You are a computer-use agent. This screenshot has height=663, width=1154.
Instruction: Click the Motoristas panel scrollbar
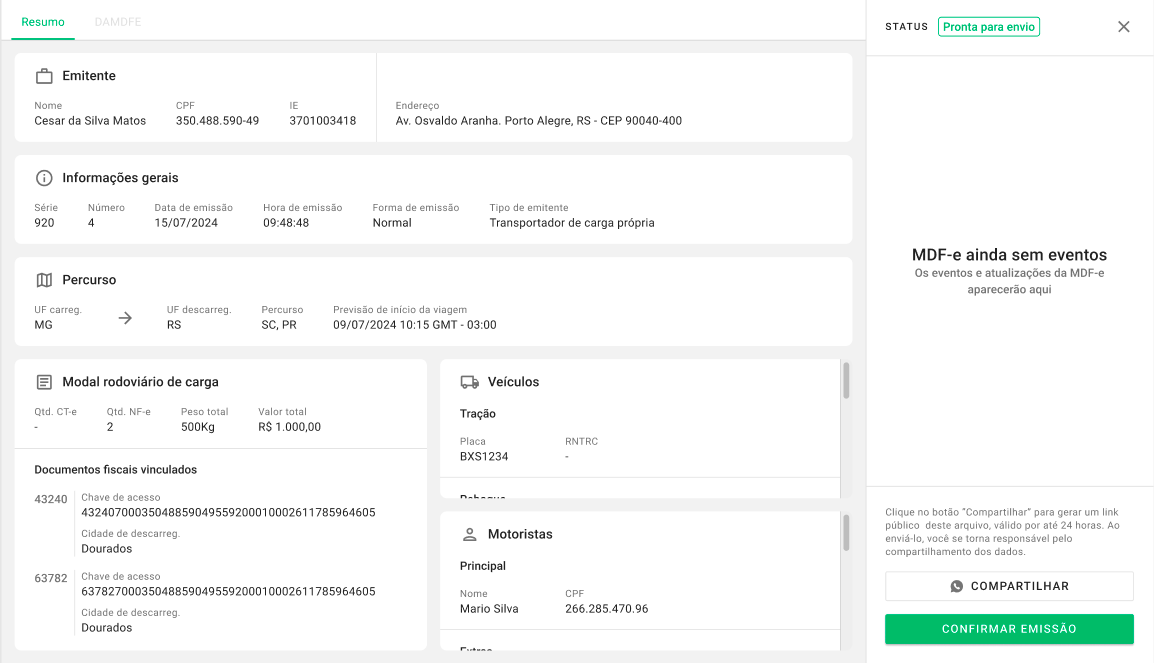point(846,533)
